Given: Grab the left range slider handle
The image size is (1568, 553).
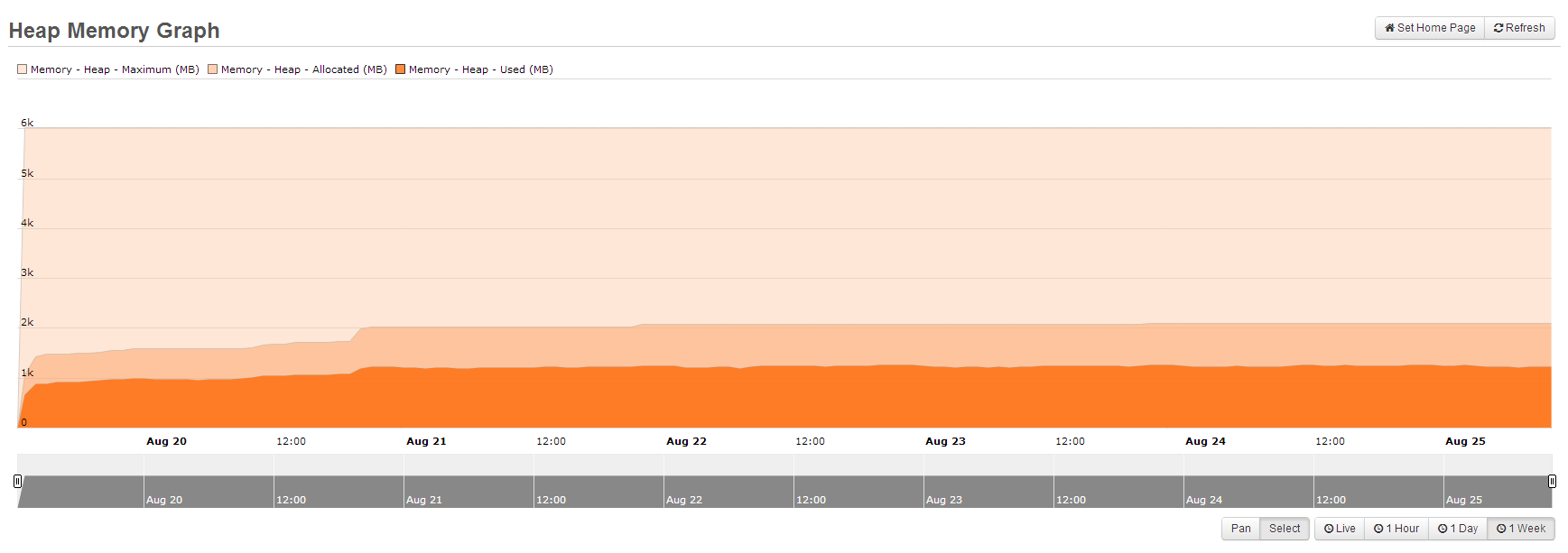Looking at the screenshot, I should 17,481.
